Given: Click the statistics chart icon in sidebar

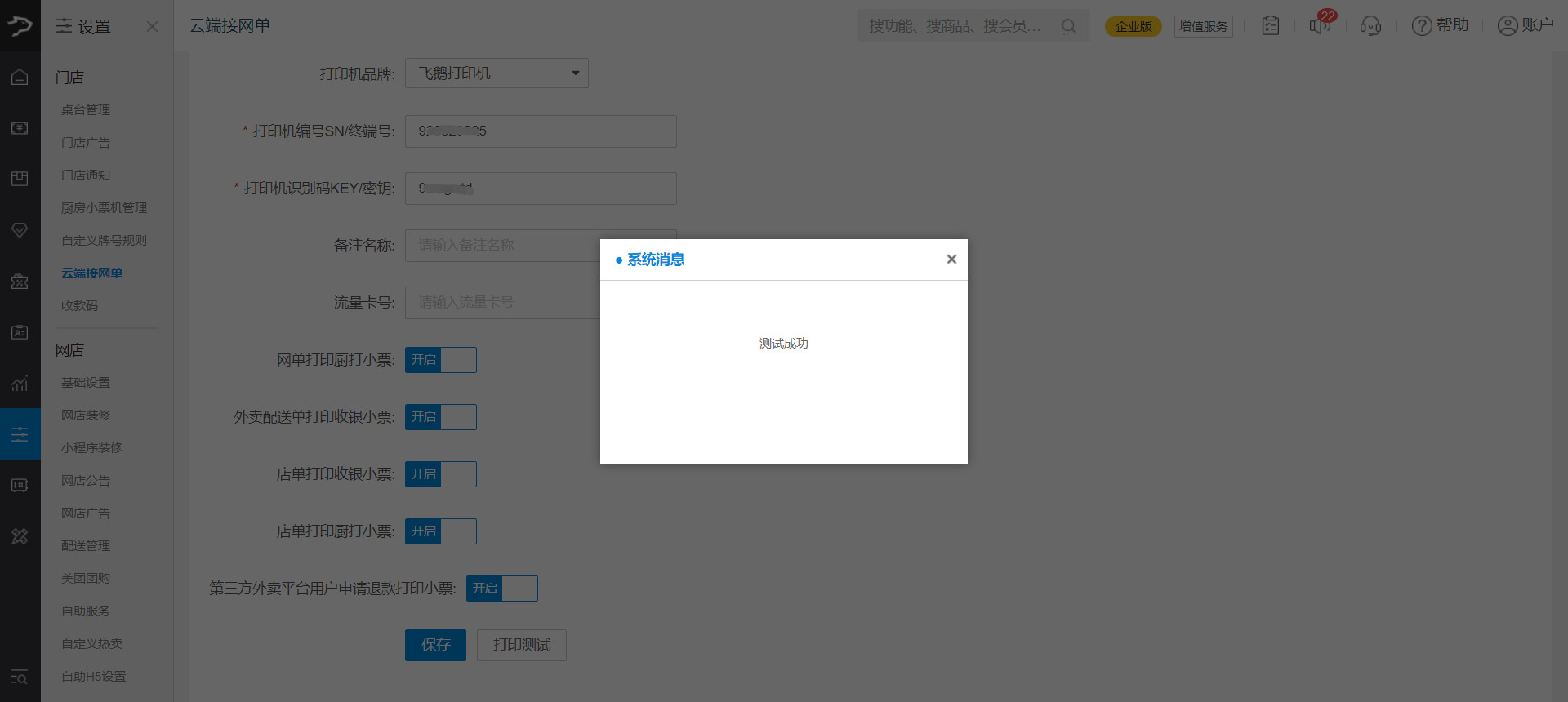Looking at the screenshot, I should pyautogui.click(x=20, y=383).
